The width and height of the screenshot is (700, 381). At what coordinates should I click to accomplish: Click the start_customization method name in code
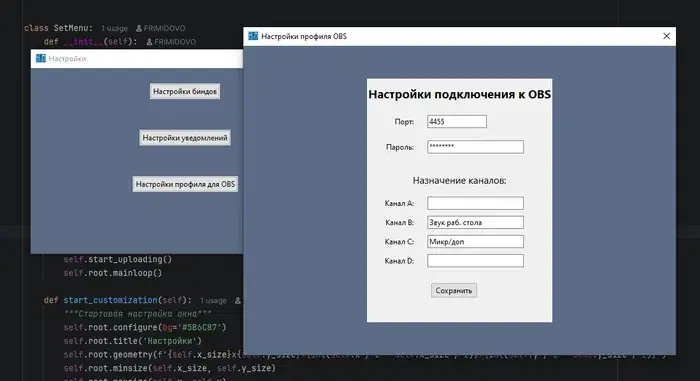pyautogui.click(x=110, y=300)
